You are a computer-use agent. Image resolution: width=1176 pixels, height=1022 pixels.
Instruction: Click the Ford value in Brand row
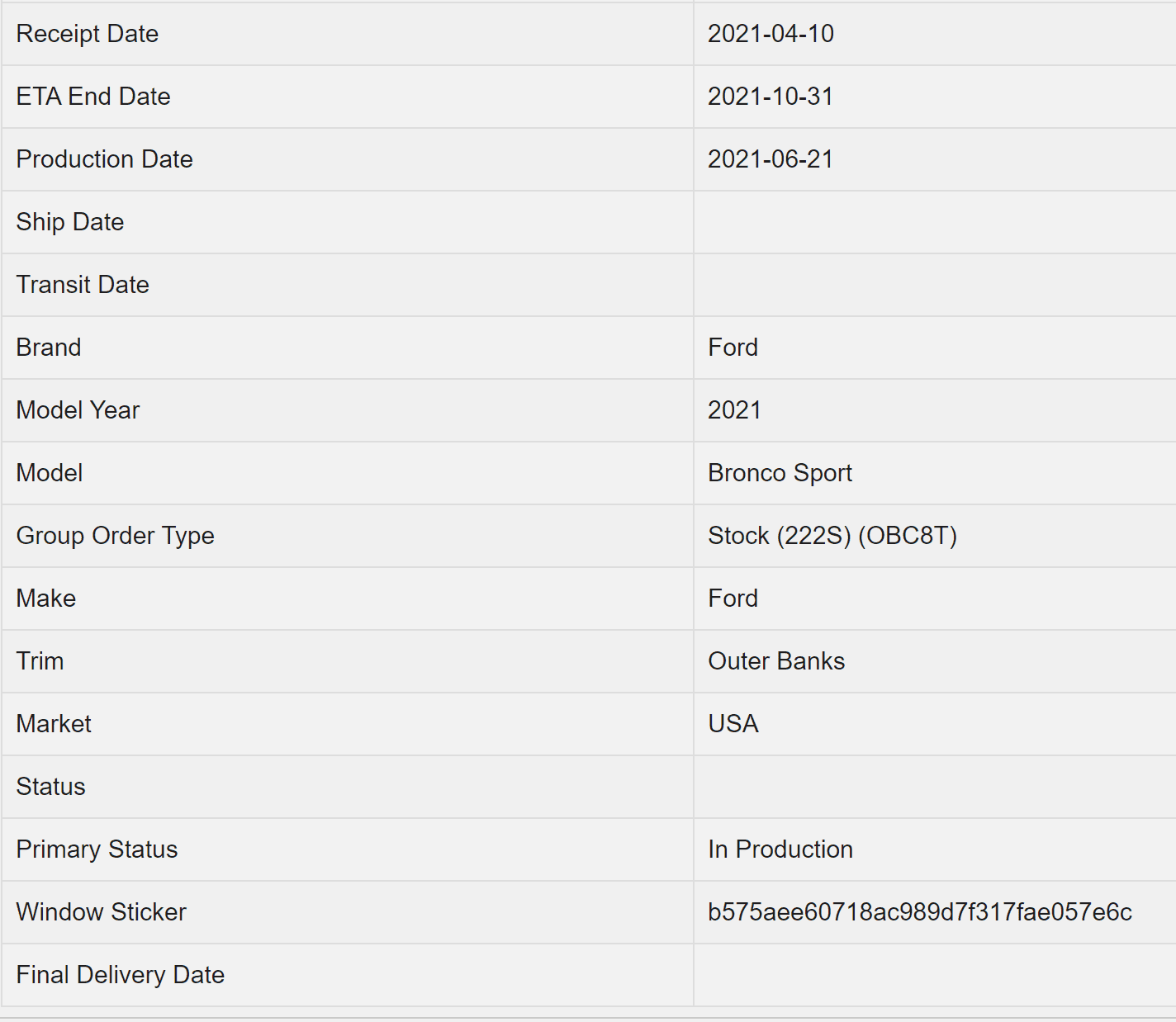click(733, 348)
